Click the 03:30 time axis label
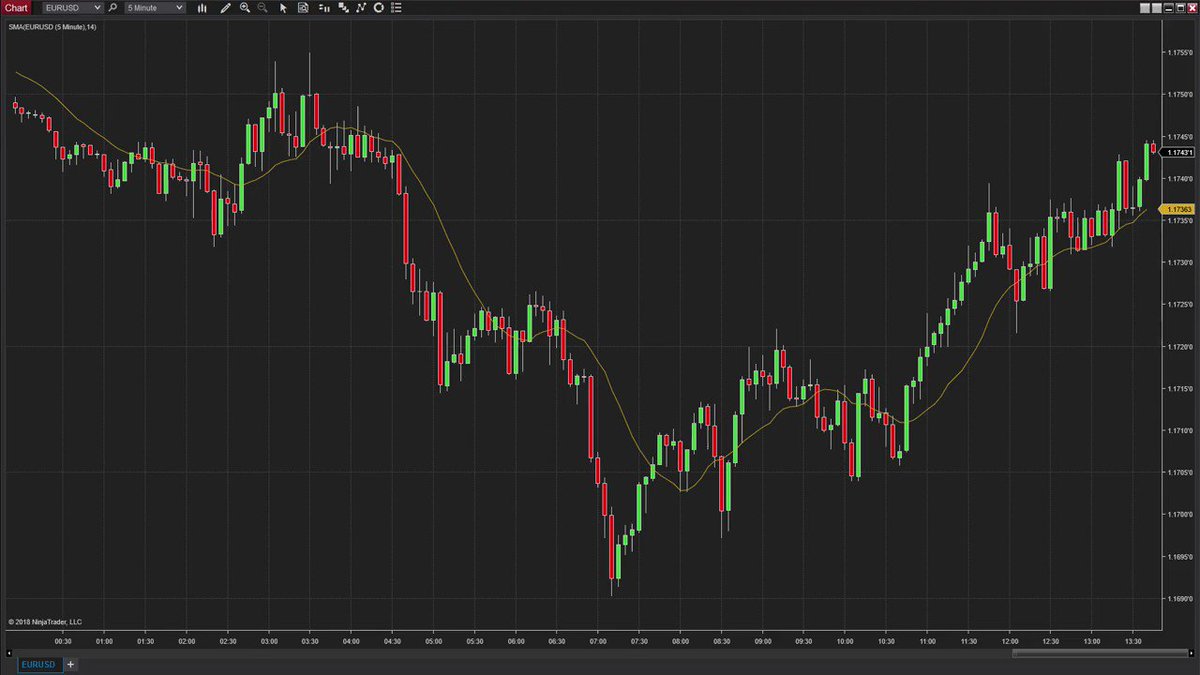1200x675 pixels. pyautogui.click(x=309, y=641)
